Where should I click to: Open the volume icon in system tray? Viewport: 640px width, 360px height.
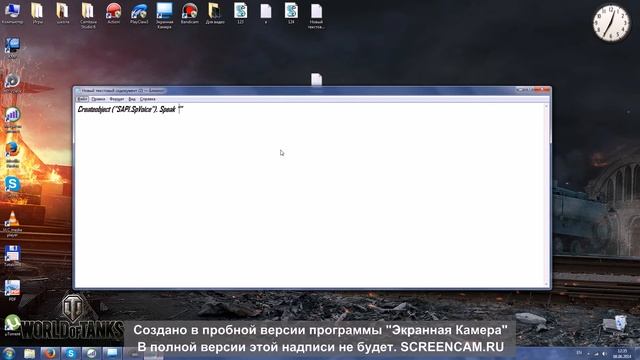pyautogui.click(x=605, y=353)
